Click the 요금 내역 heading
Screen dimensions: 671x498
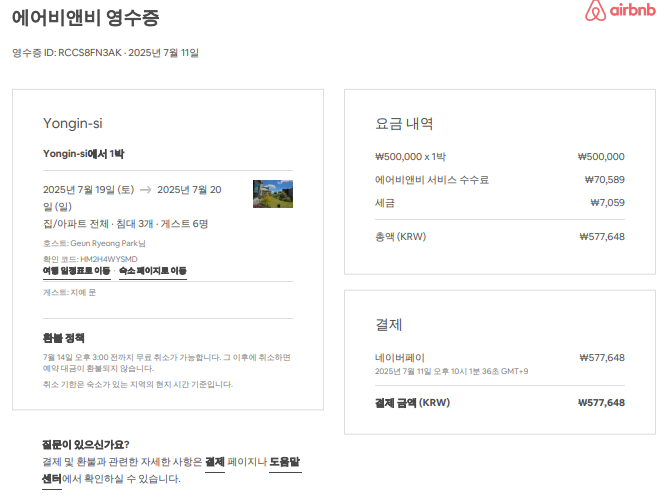tap(404, 124)
